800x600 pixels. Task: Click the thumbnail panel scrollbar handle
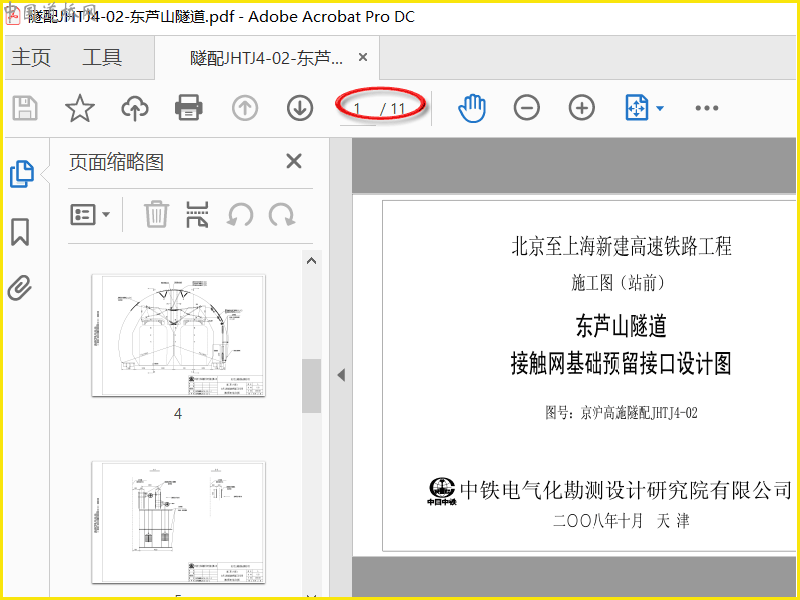click(x=311, y=386)
